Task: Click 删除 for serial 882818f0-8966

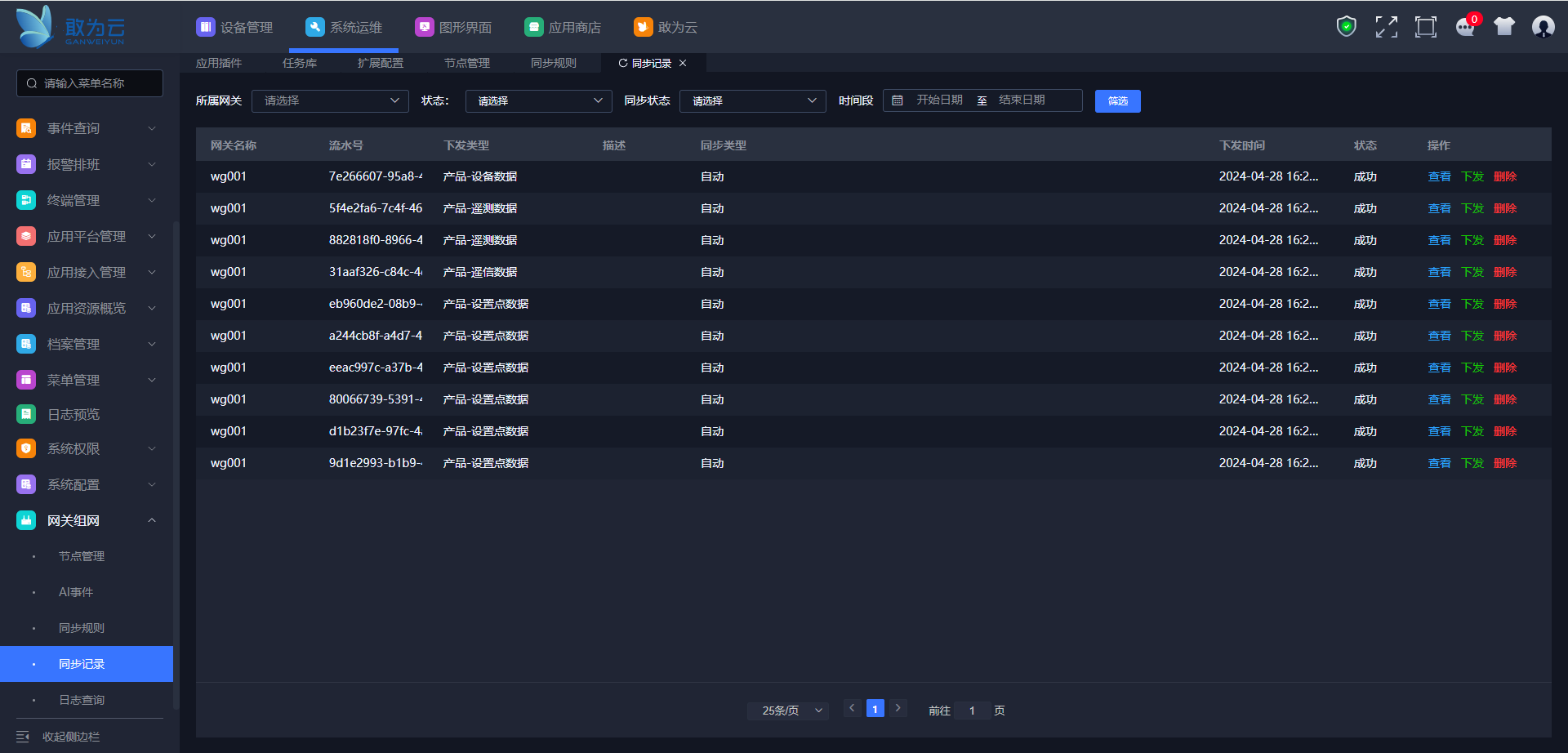Action: tap(1505, 240)
